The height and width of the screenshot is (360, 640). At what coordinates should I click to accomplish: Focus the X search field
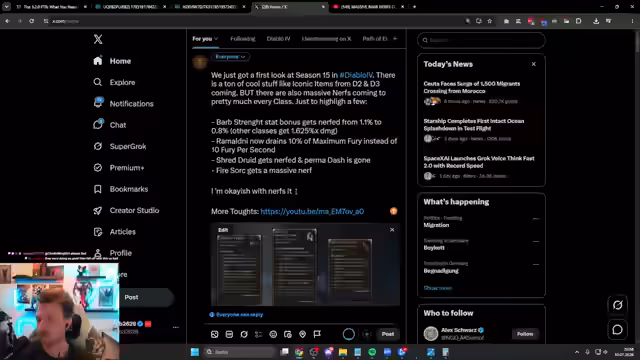pyautogui.click(x=481, y=40)
